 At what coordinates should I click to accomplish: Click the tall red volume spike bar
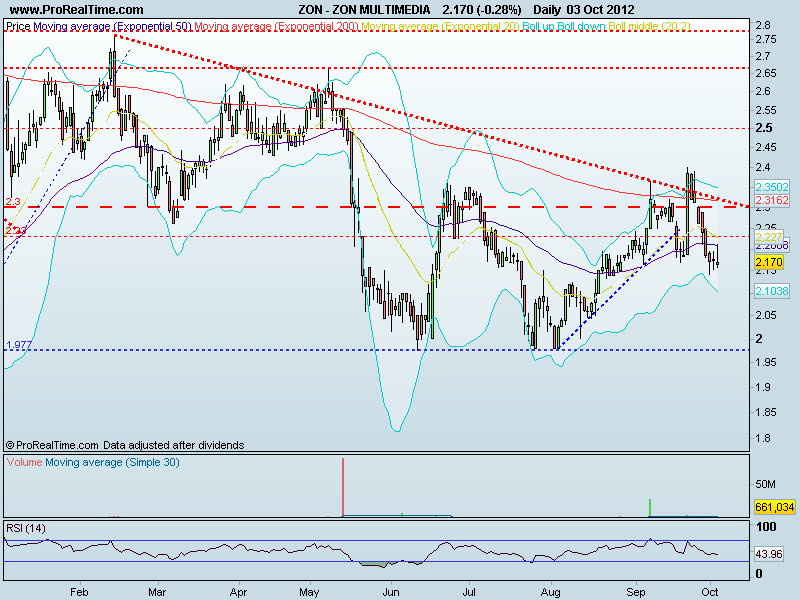tap(343, 487)
